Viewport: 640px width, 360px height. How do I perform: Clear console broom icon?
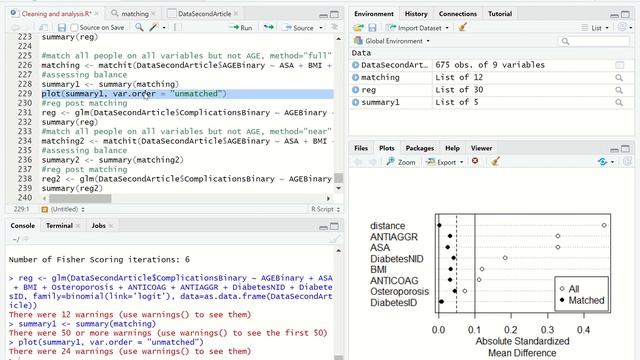click(x=334, y=239)
